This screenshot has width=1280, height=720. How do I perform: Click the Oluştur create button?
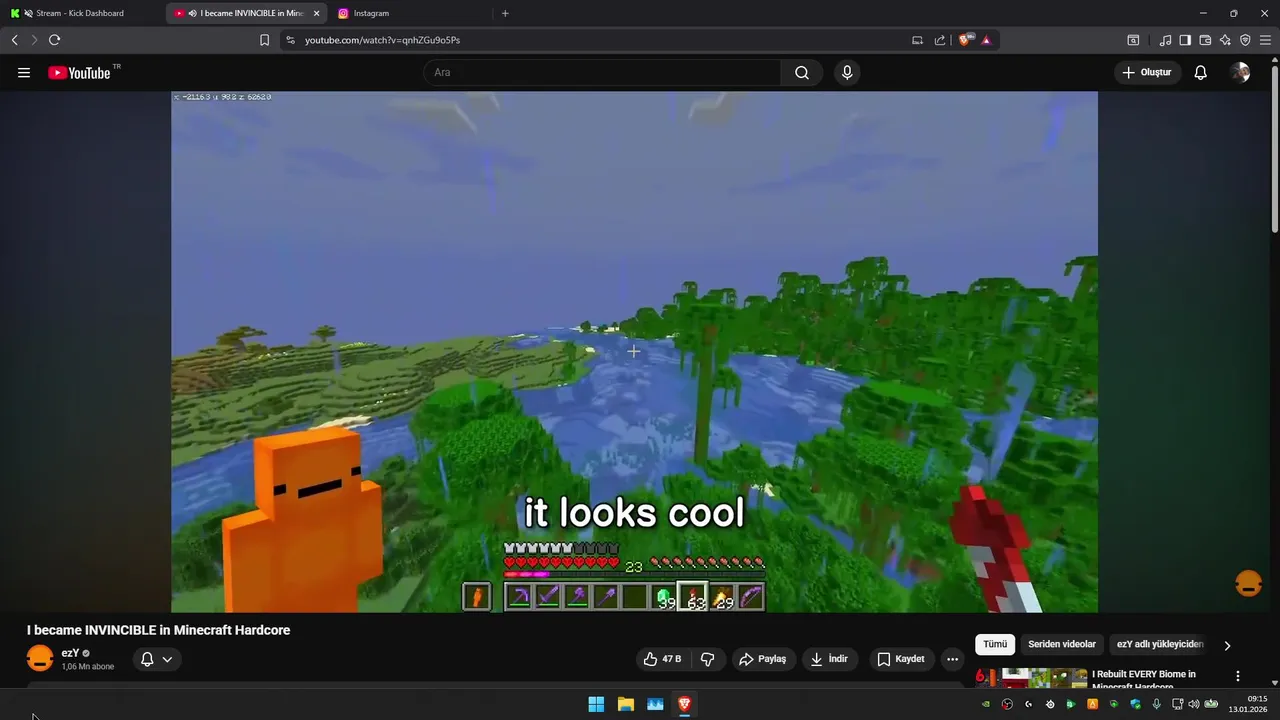coord(1147,73)
